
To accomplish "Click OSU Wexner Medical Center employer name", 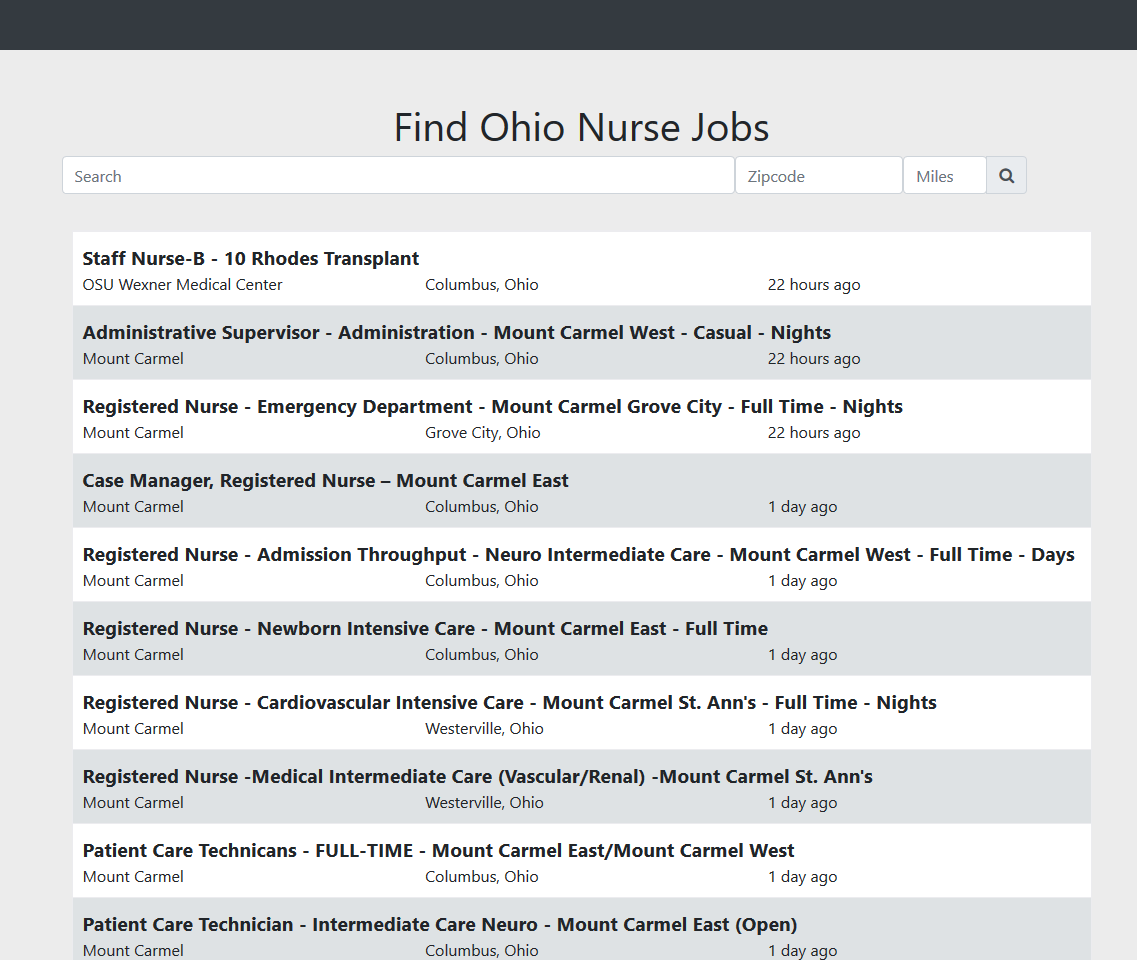I will 183,285.
